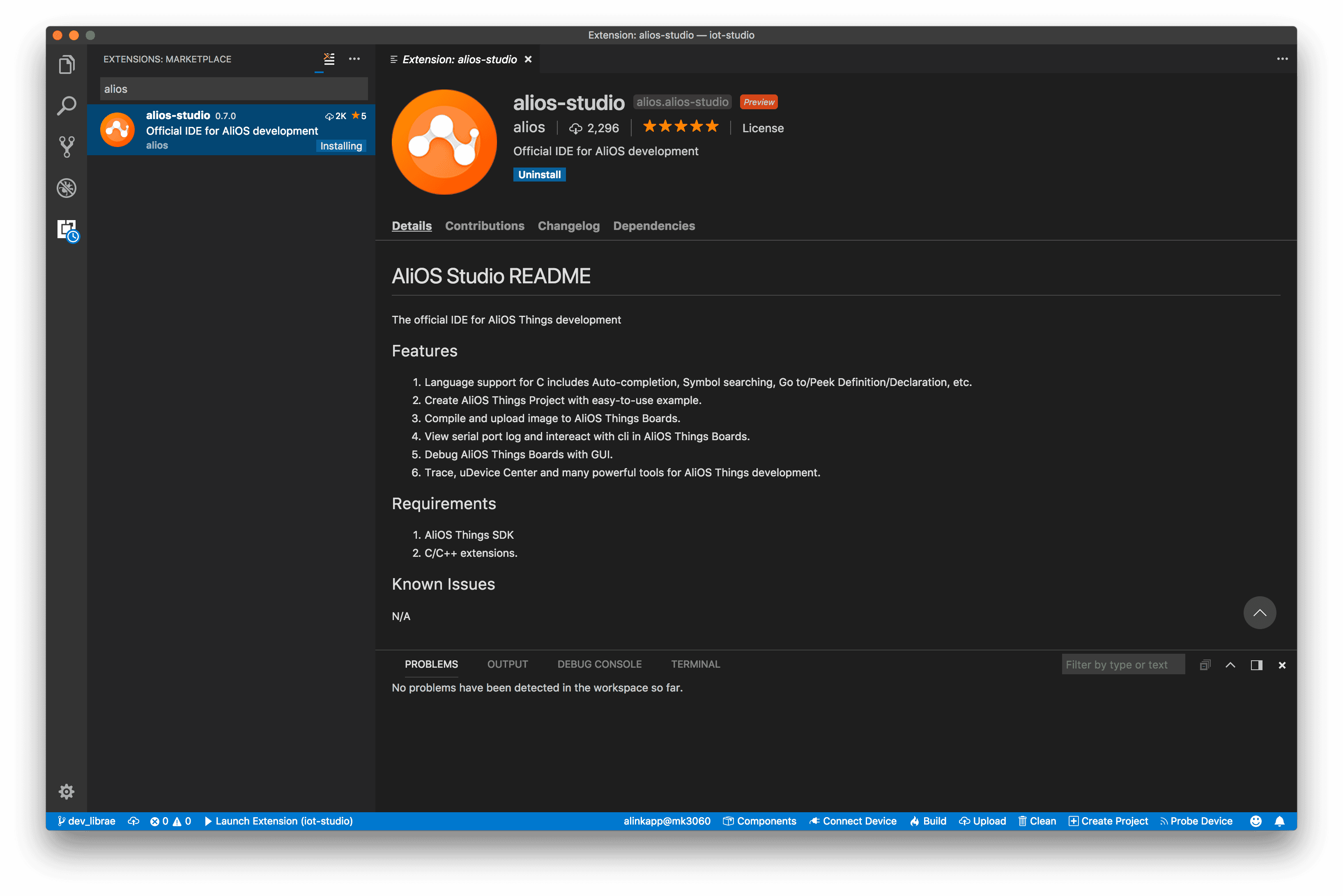Open the Explorer view in activity bar
The image size is (1343, 896).
66,64
